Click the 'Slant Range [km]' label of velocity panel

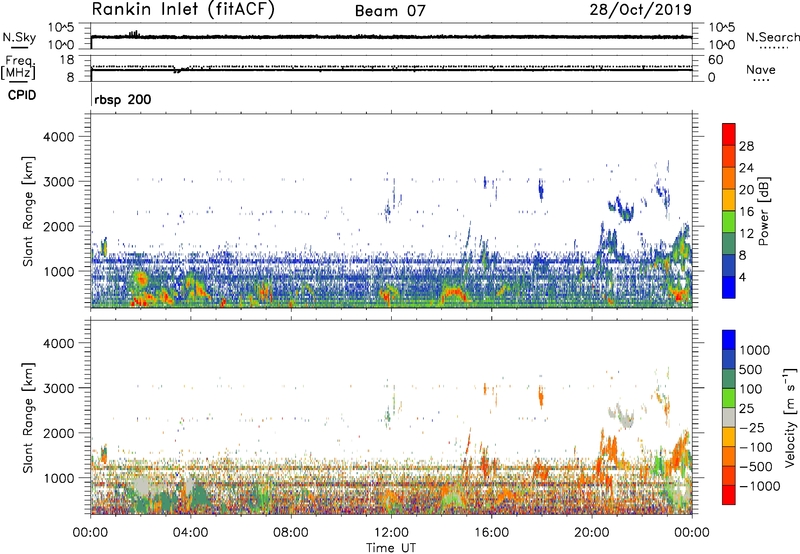click(x=28, y=418)
